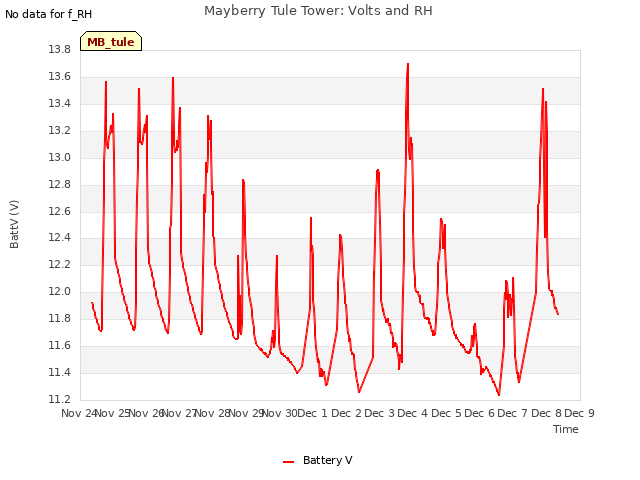Click the red Battery V legend swatch
This screenshot has width=640, height=480.
point(289,462)
